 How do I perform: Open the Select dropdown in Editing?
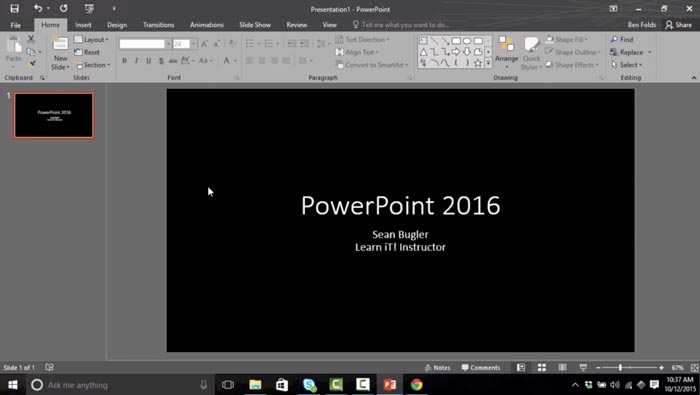pos(626,65)
